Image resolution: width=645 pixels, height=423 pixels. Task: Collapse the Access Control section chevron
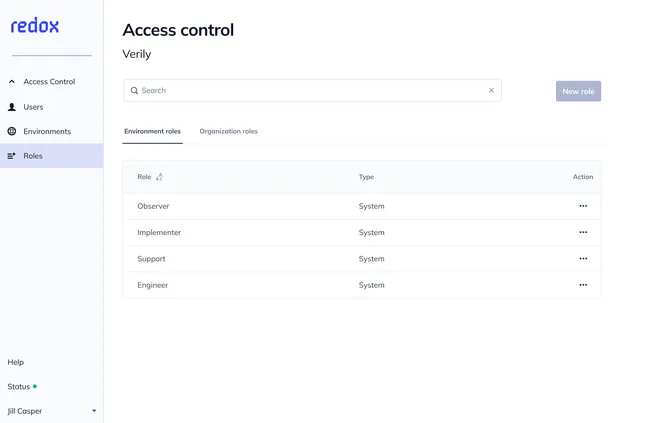click(12, 81)
